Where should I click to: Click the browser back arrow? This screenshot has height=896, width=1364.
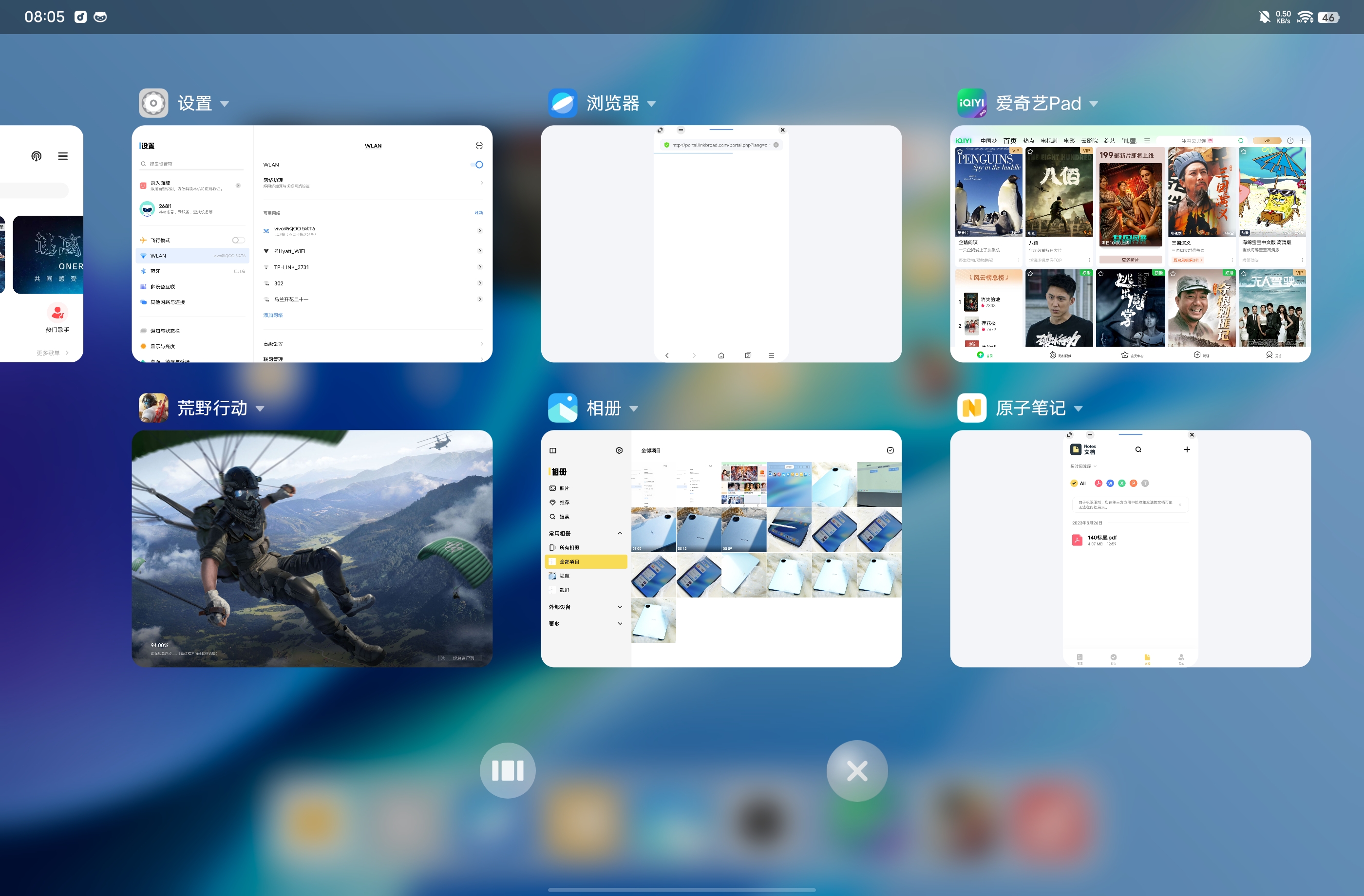coord(667,356)
